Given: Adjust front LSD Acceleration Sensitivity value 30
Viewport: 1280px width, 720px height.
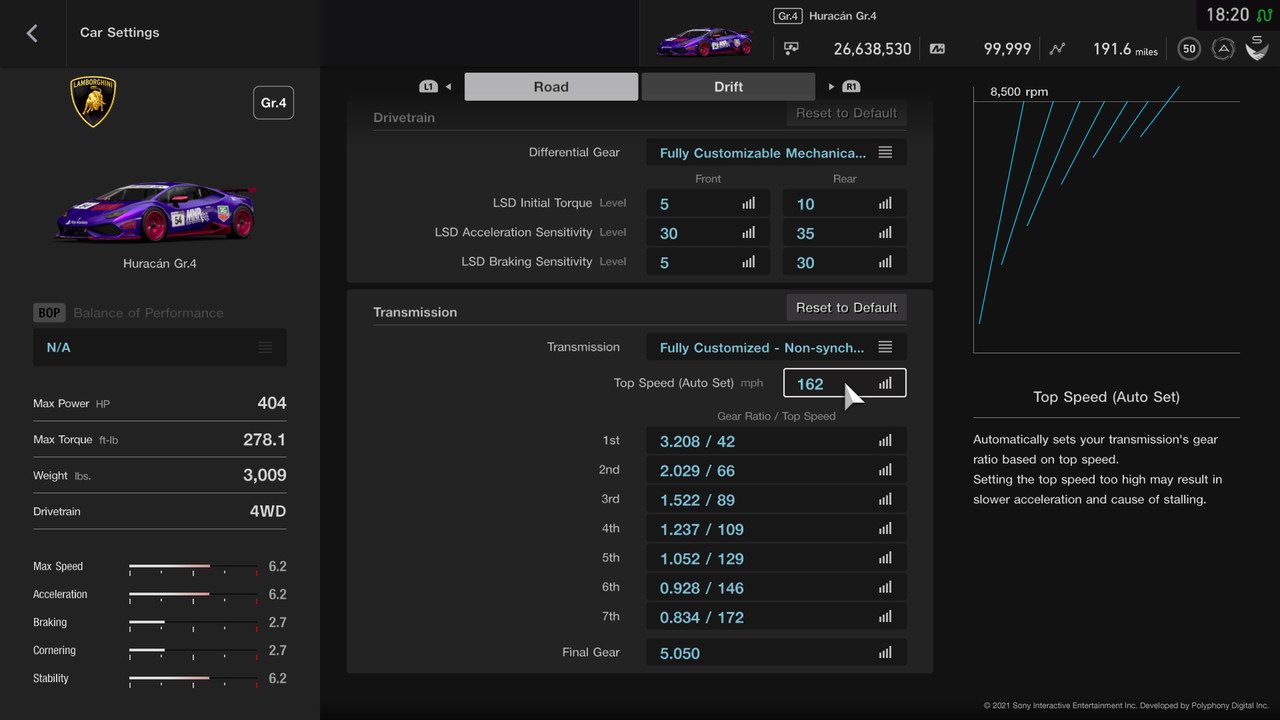Looking at the screenshot, I should pyautogui.click(x=708, y=233).
